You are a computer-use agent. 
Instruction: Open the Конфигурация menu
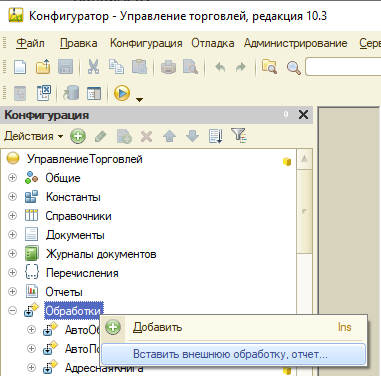pyautogui.click(x=146, y=43)
